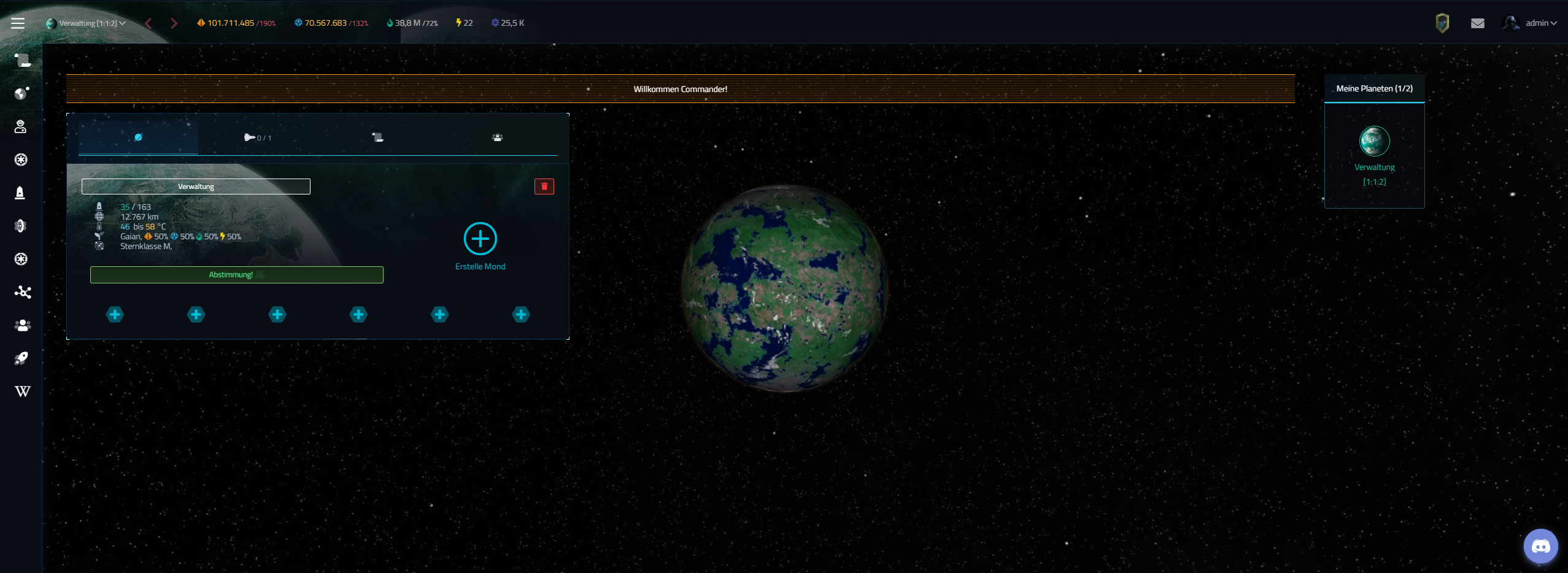Click the first hexagonal plus slot
This screenshot has width=1568, height=573.
[115, 315]
